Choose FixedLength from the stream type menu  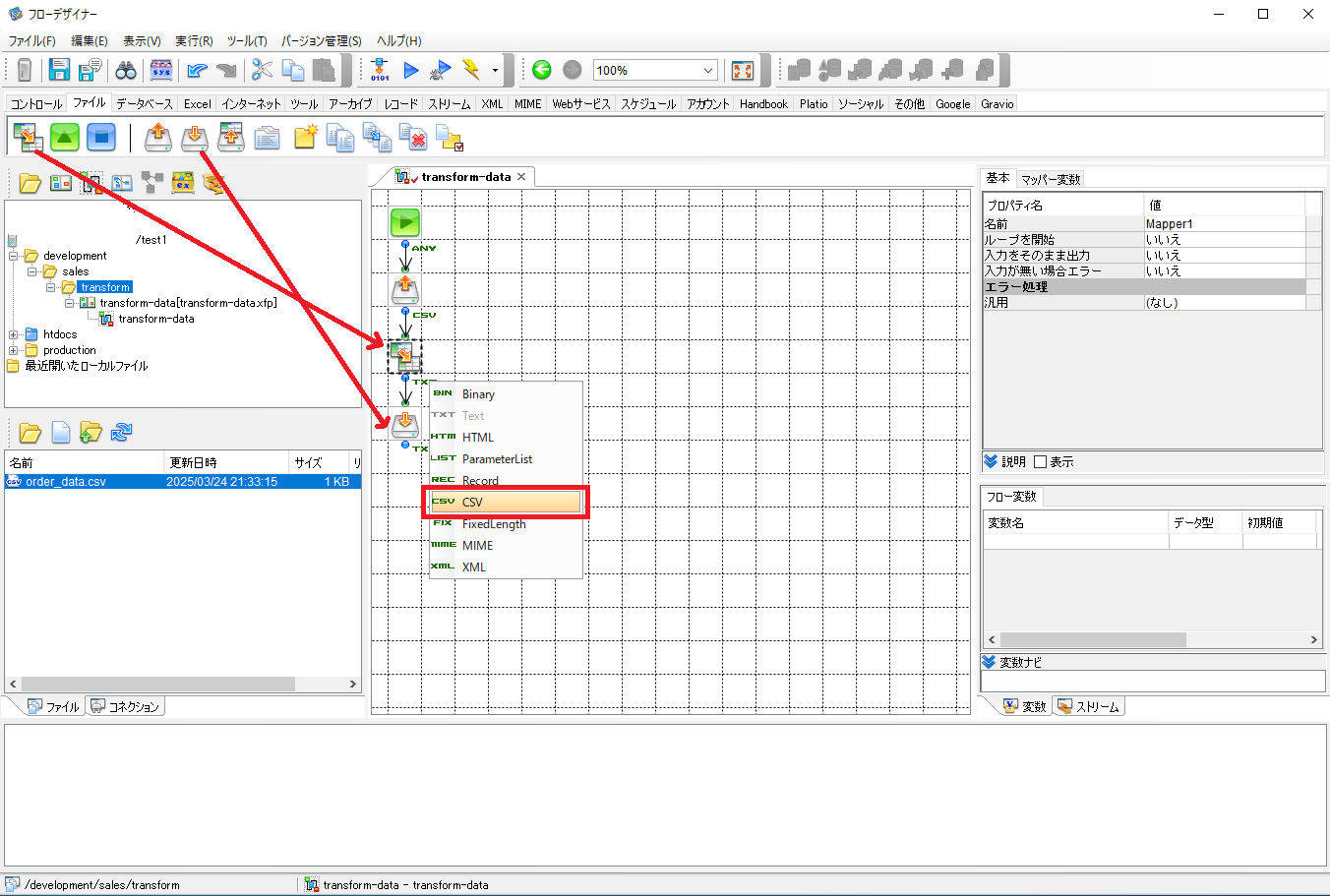[506, 523]
